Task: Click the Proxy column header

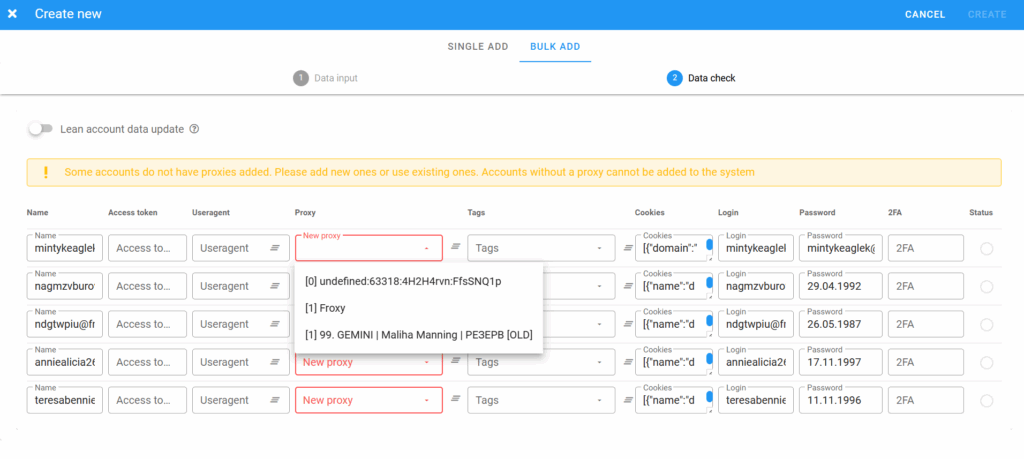Action: (305, 212)
